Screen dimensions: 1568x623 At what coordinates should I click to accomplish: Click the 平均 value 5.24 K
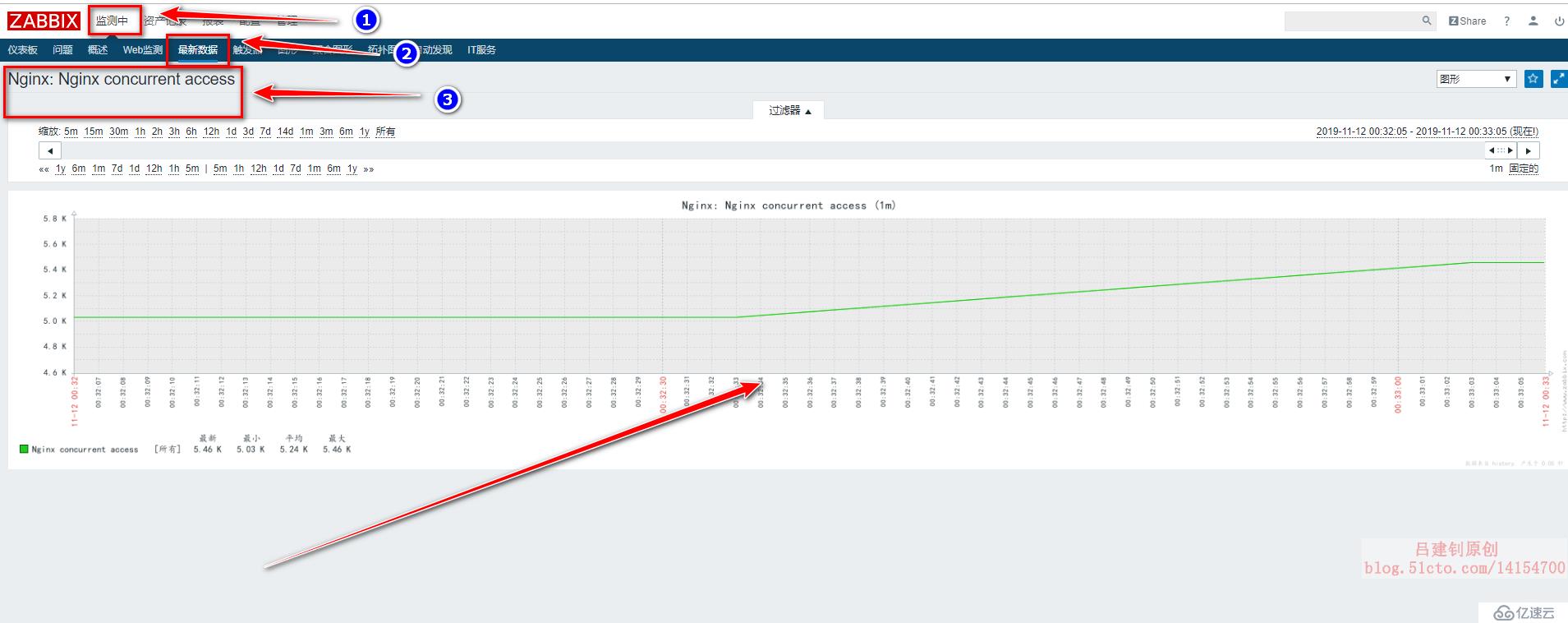294,450
